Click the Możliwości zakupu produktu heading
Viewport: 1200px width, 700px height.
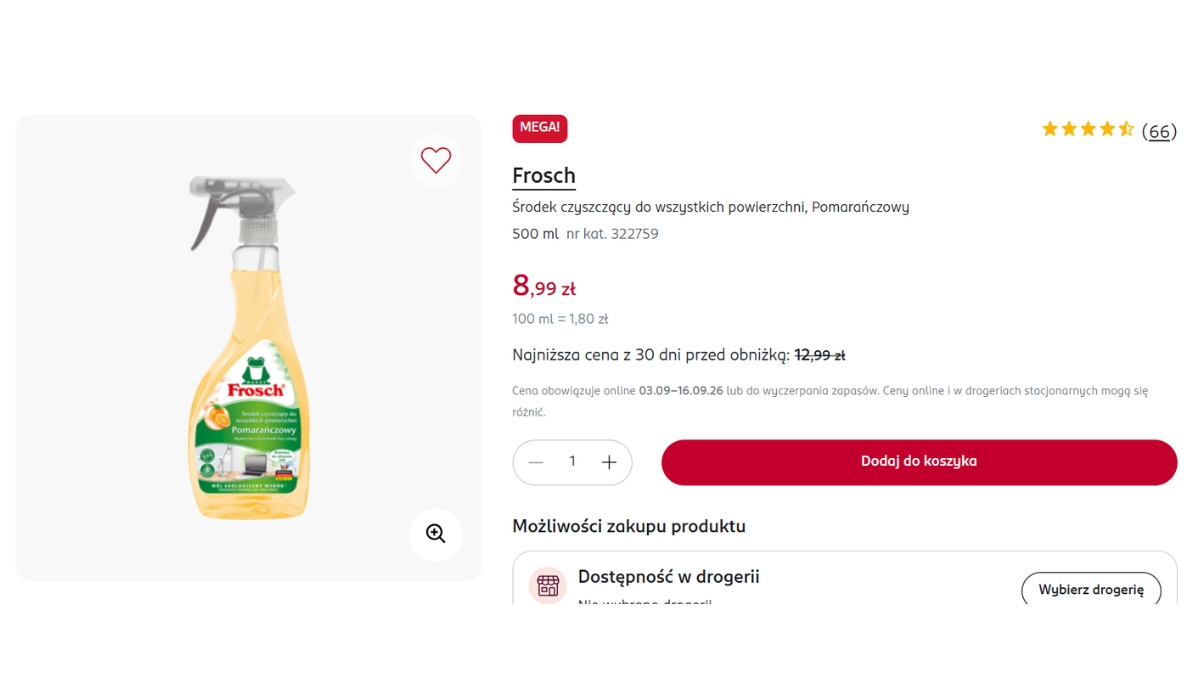[x=629, y=526]
